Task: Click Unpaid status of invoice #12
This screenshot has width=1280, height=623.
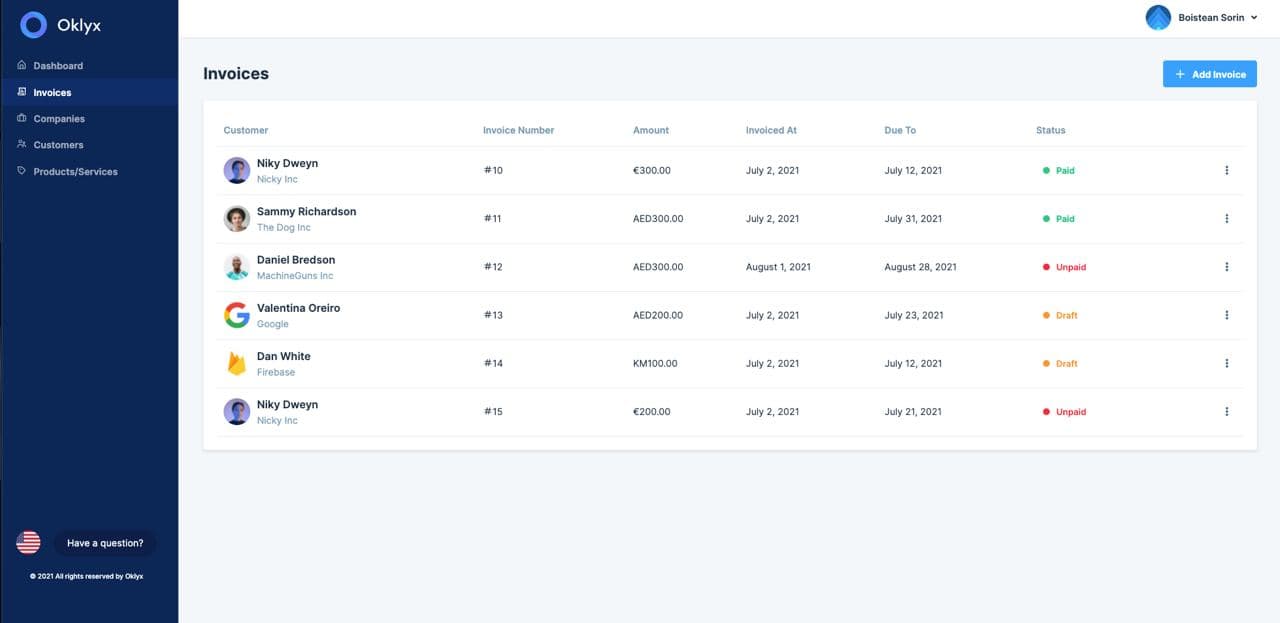Action: 1064,267
